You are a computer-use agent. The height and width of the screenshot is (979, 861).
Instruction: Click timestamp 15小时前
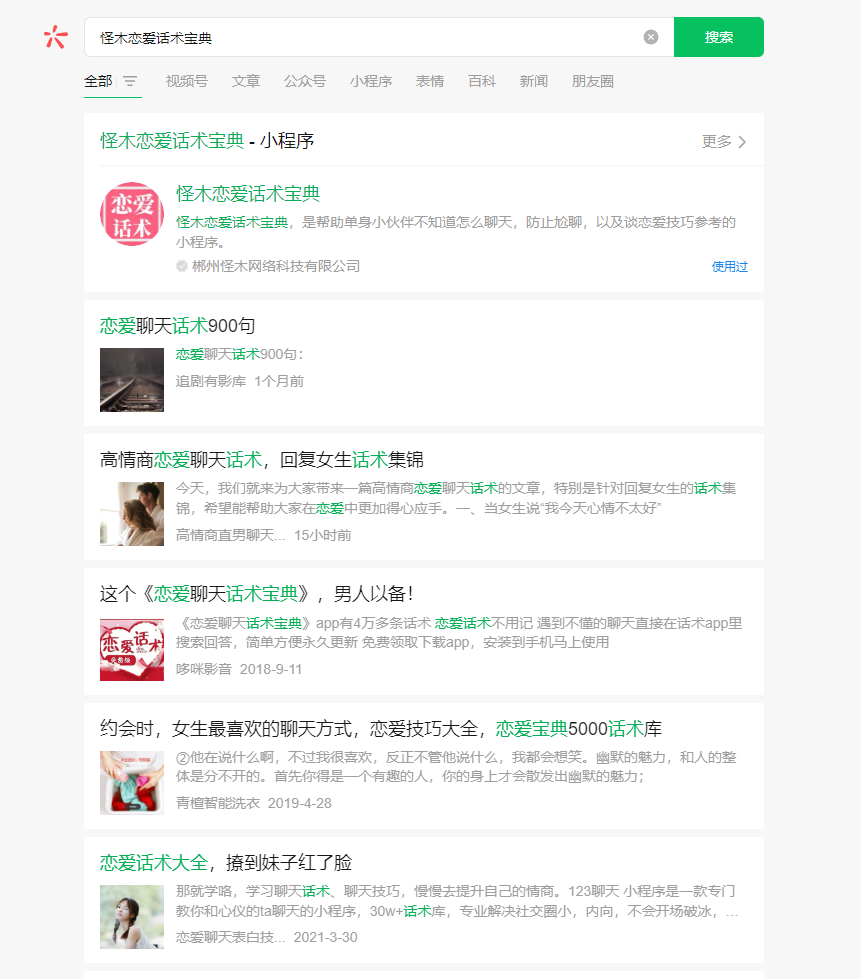(323, 535)
